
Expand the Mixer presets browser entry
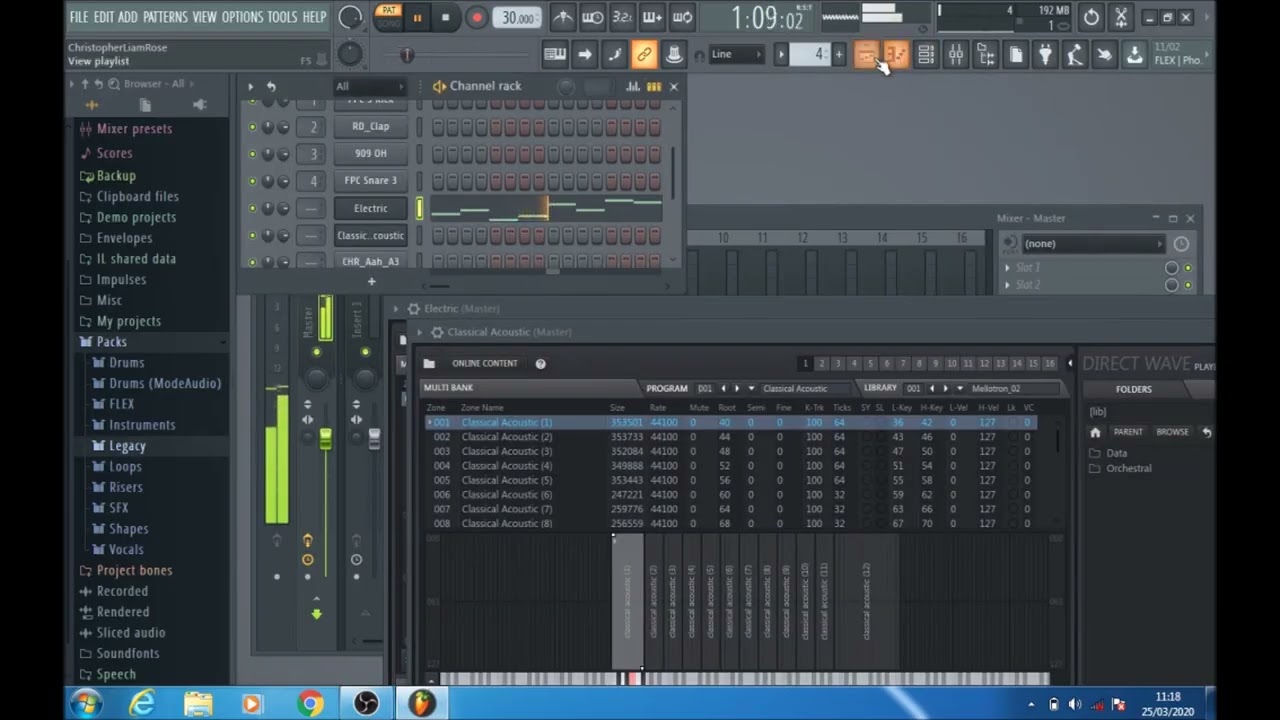[x=134, y=129]
